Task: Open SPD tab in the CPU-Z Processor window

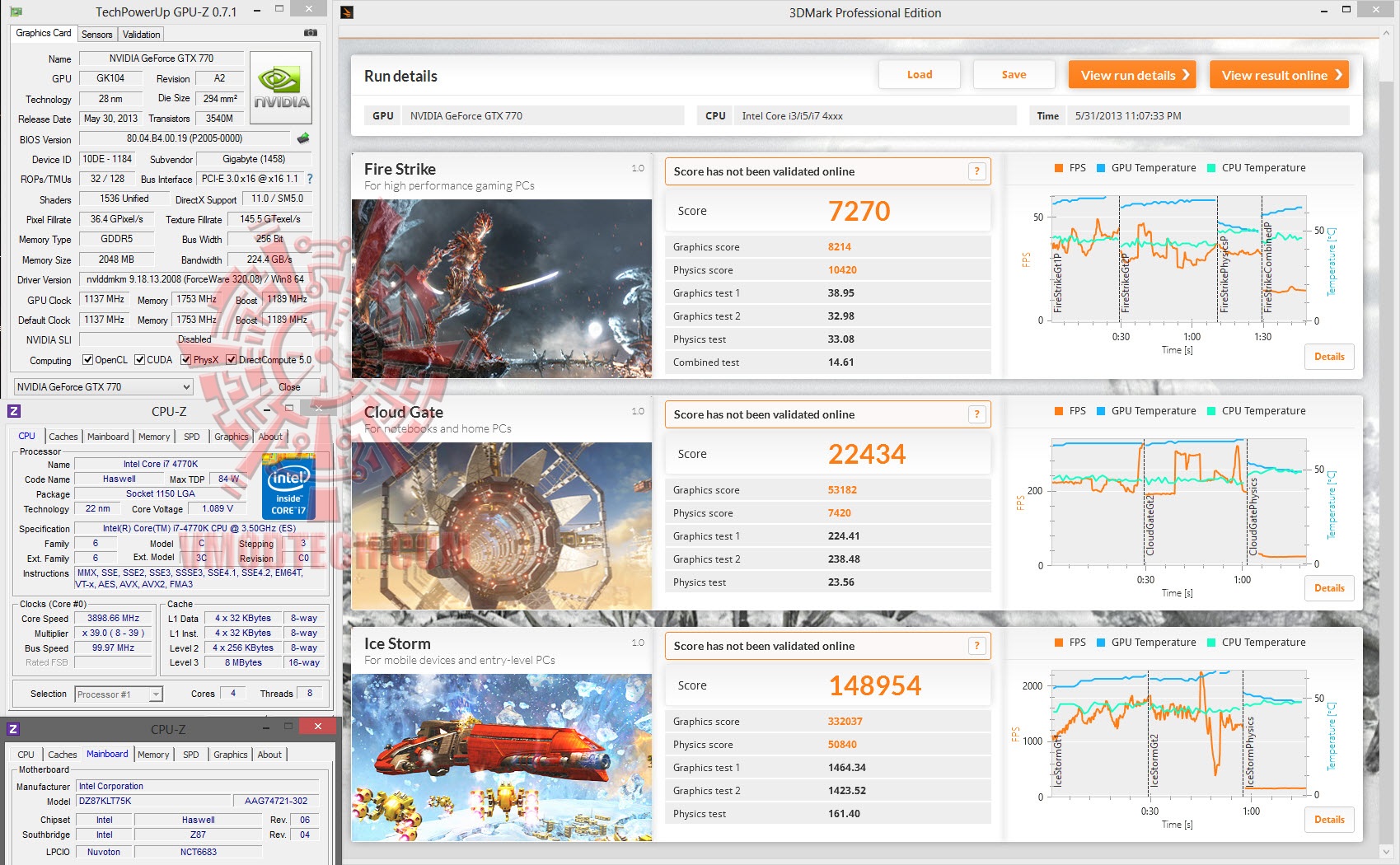Action: [192, 437]
